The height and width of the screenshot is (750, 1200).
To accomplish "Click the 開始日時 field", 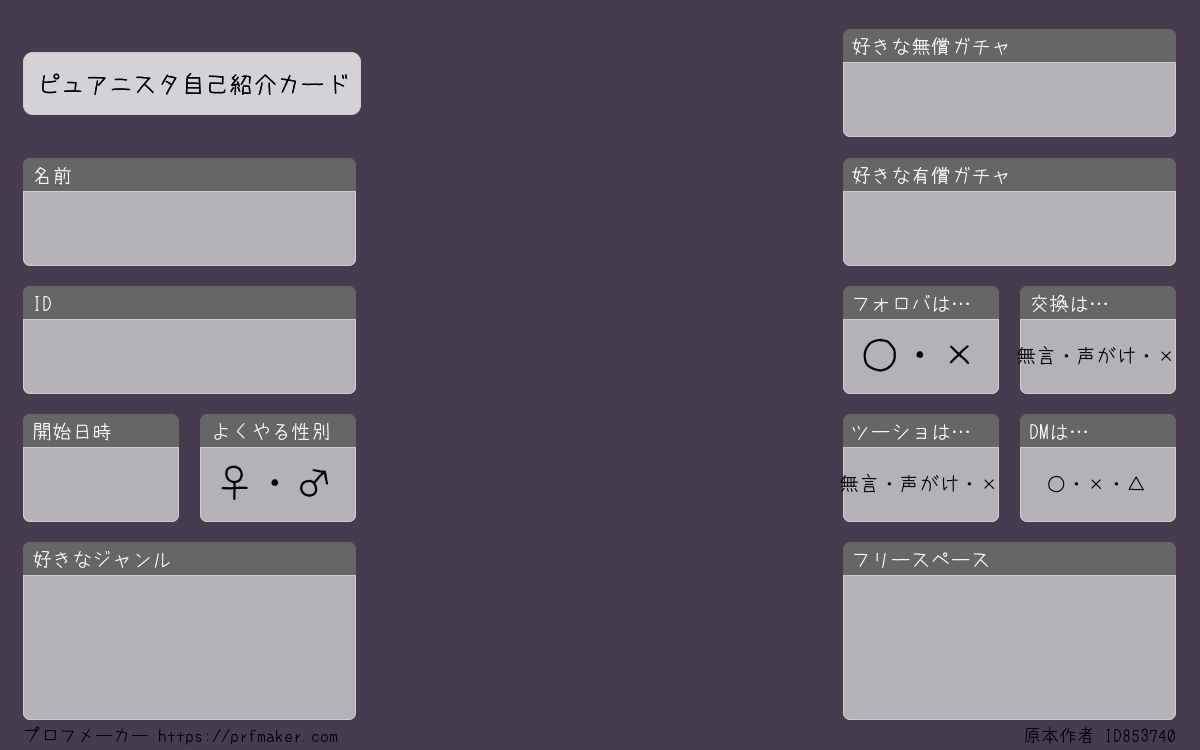I will point(101,484).
